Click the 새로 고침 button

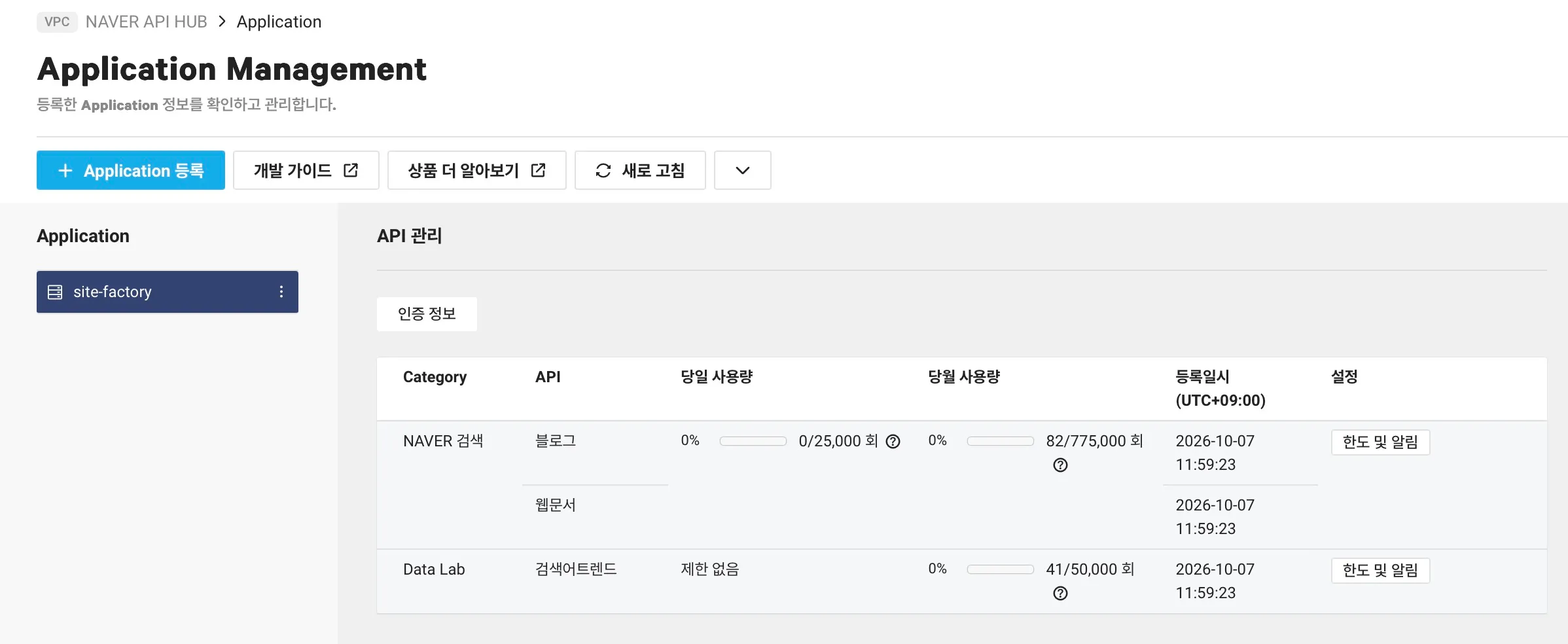[640, 170]
